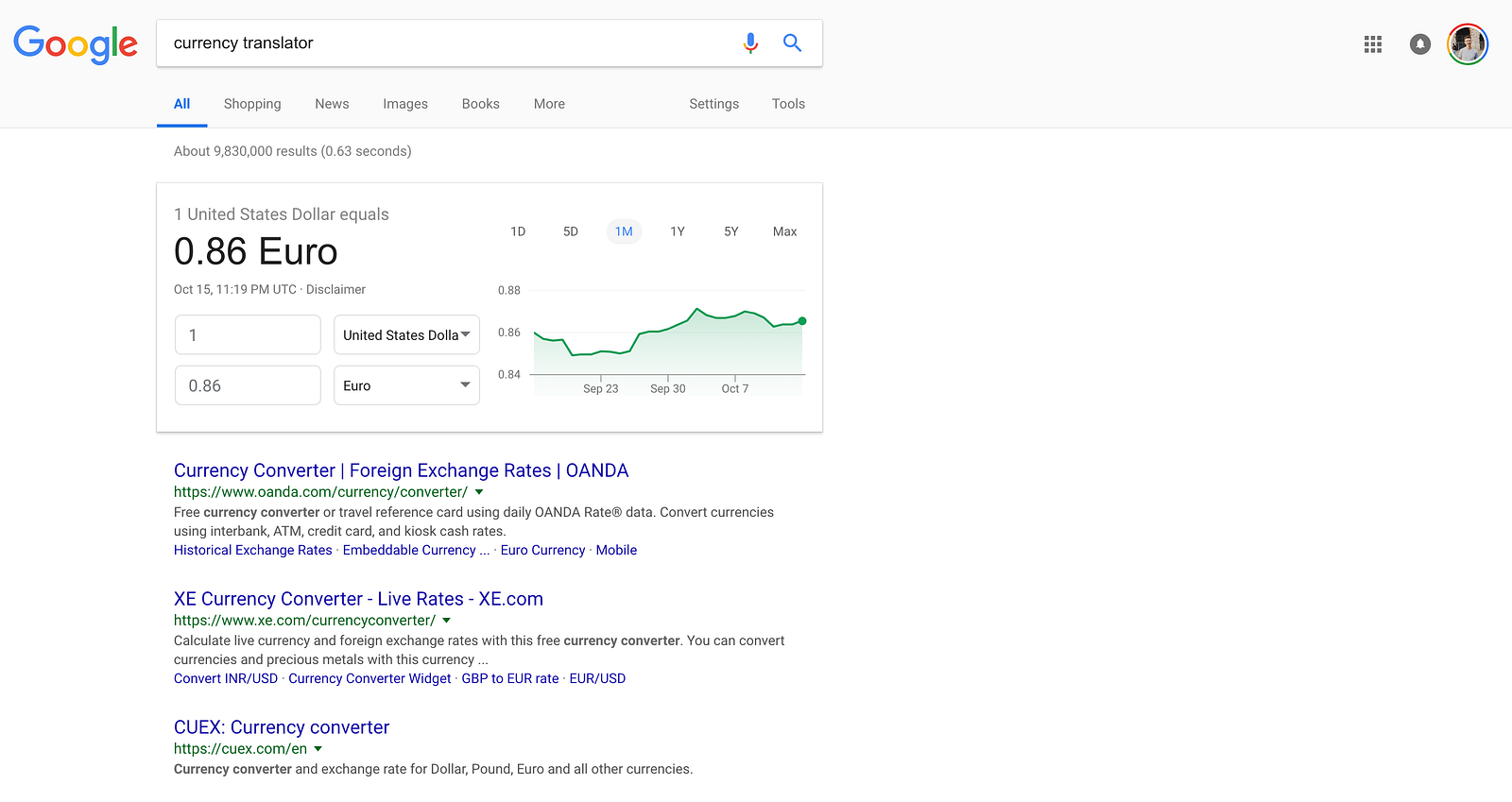The width and height of the screenshot is (1512, 802).
Task: Click the blue search magnifier icon
Action: 792,43
